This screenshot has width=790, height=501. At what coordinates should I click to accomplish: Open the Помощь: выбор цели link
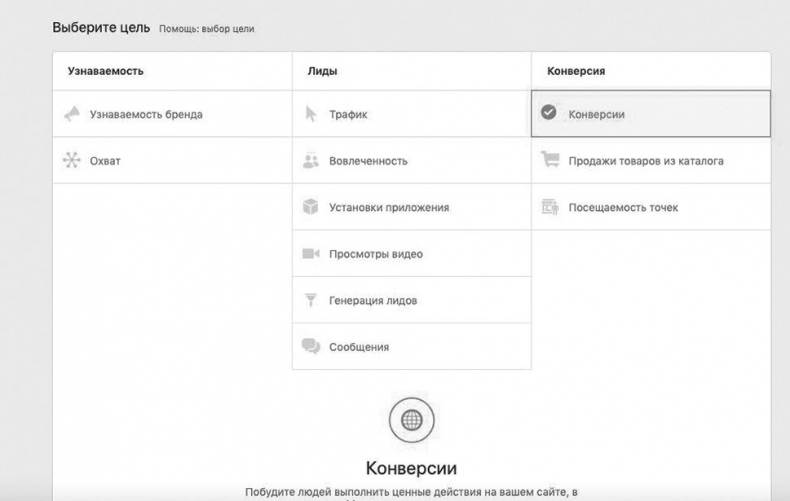coord(206,29)
